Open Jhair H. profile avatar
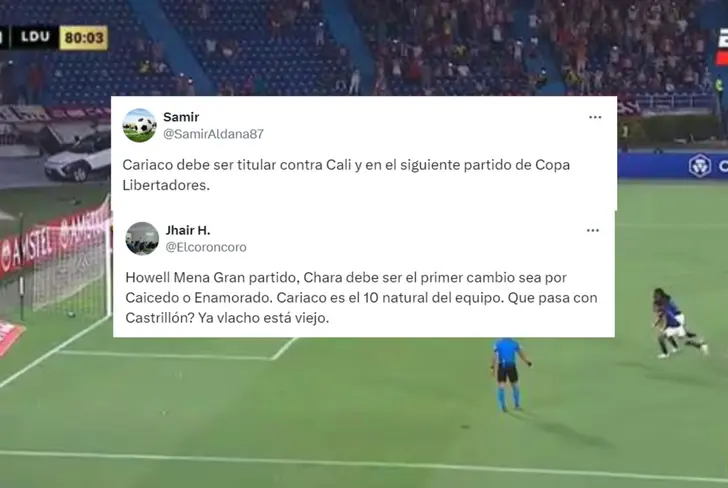This screenshot has width=728, height=488. tap(142, 239)
